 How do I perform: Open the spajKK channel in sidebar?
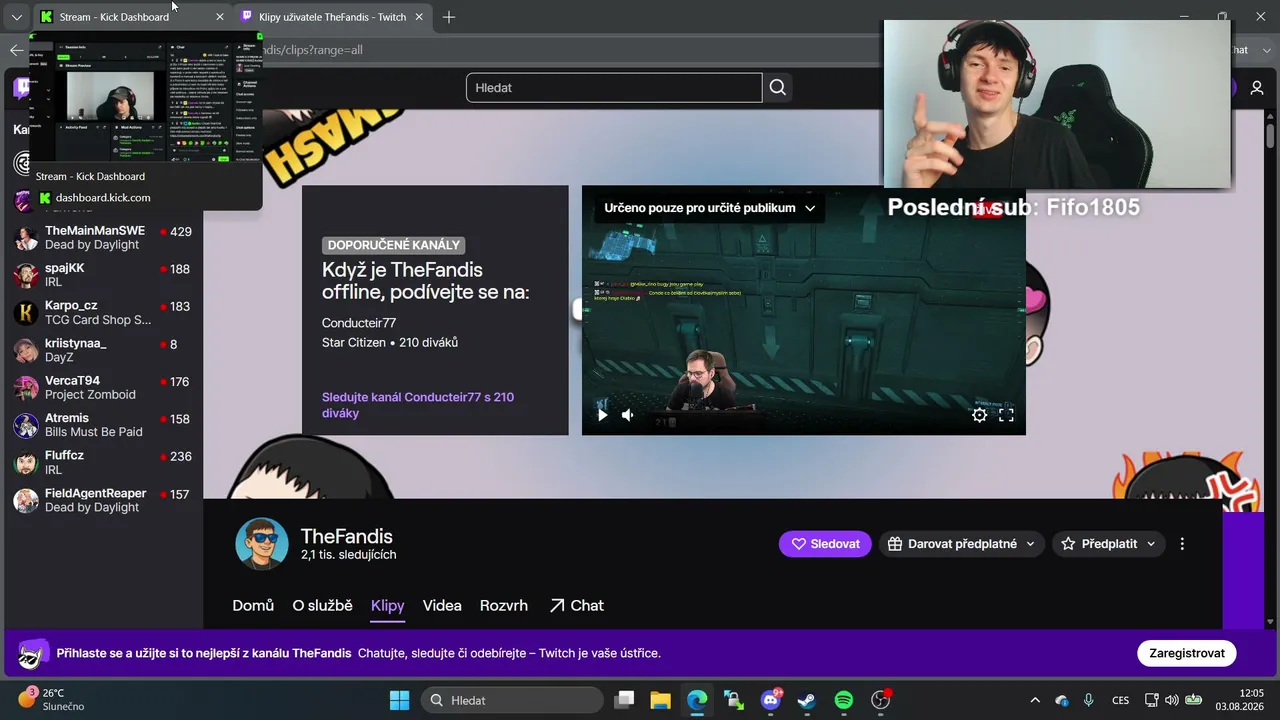(x=102, y=275)
